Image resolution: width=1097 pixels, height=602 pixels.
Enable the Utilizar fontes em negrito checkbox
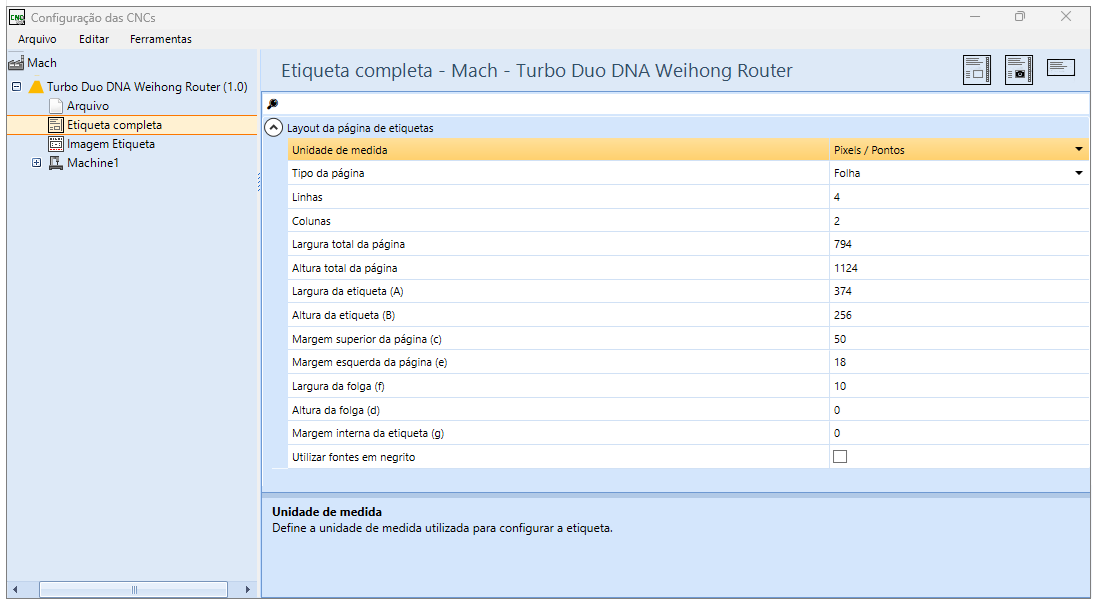tap(840, 456)
